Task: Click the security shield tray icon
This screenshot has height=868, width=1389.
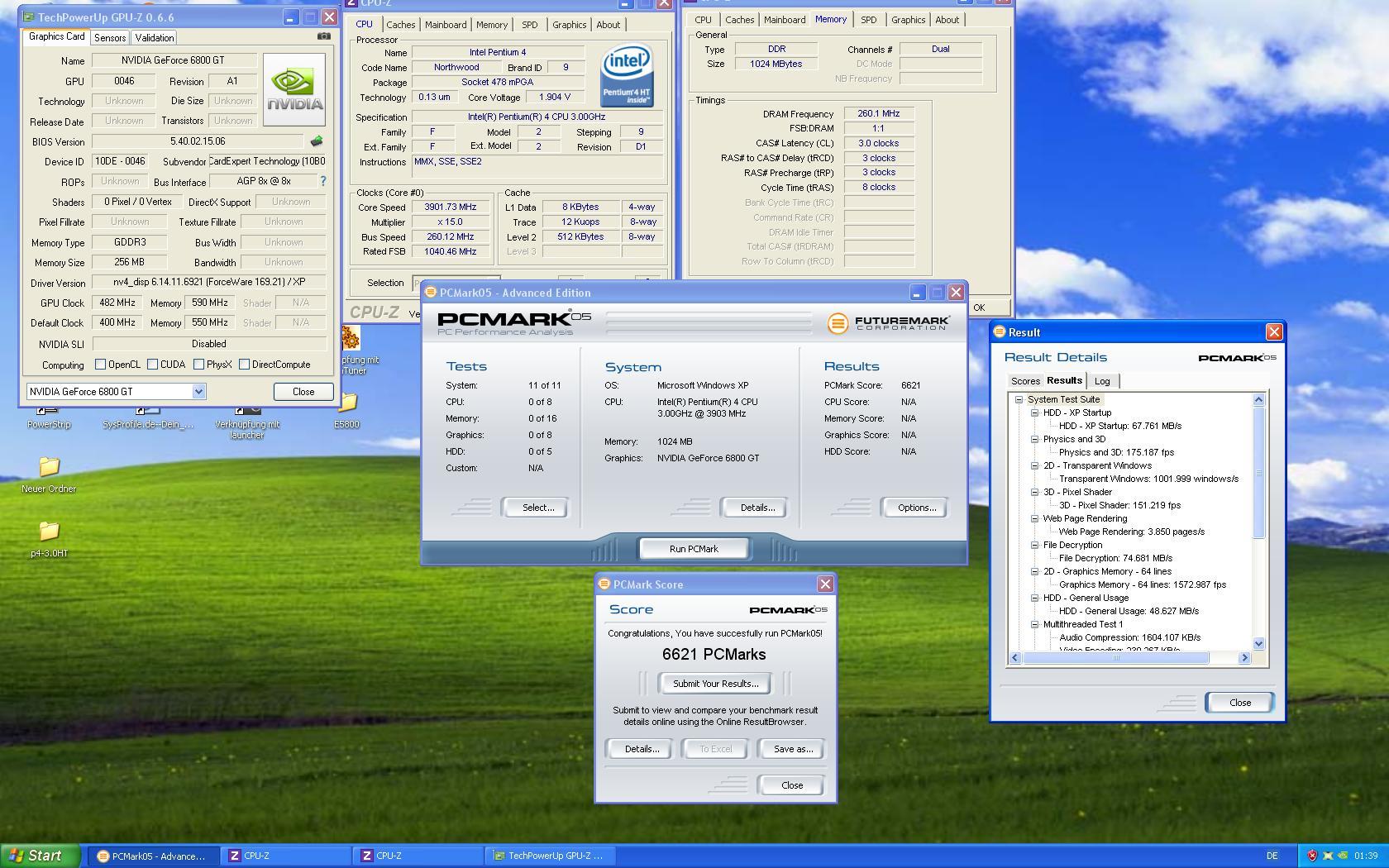Action: coord(1311,856)
